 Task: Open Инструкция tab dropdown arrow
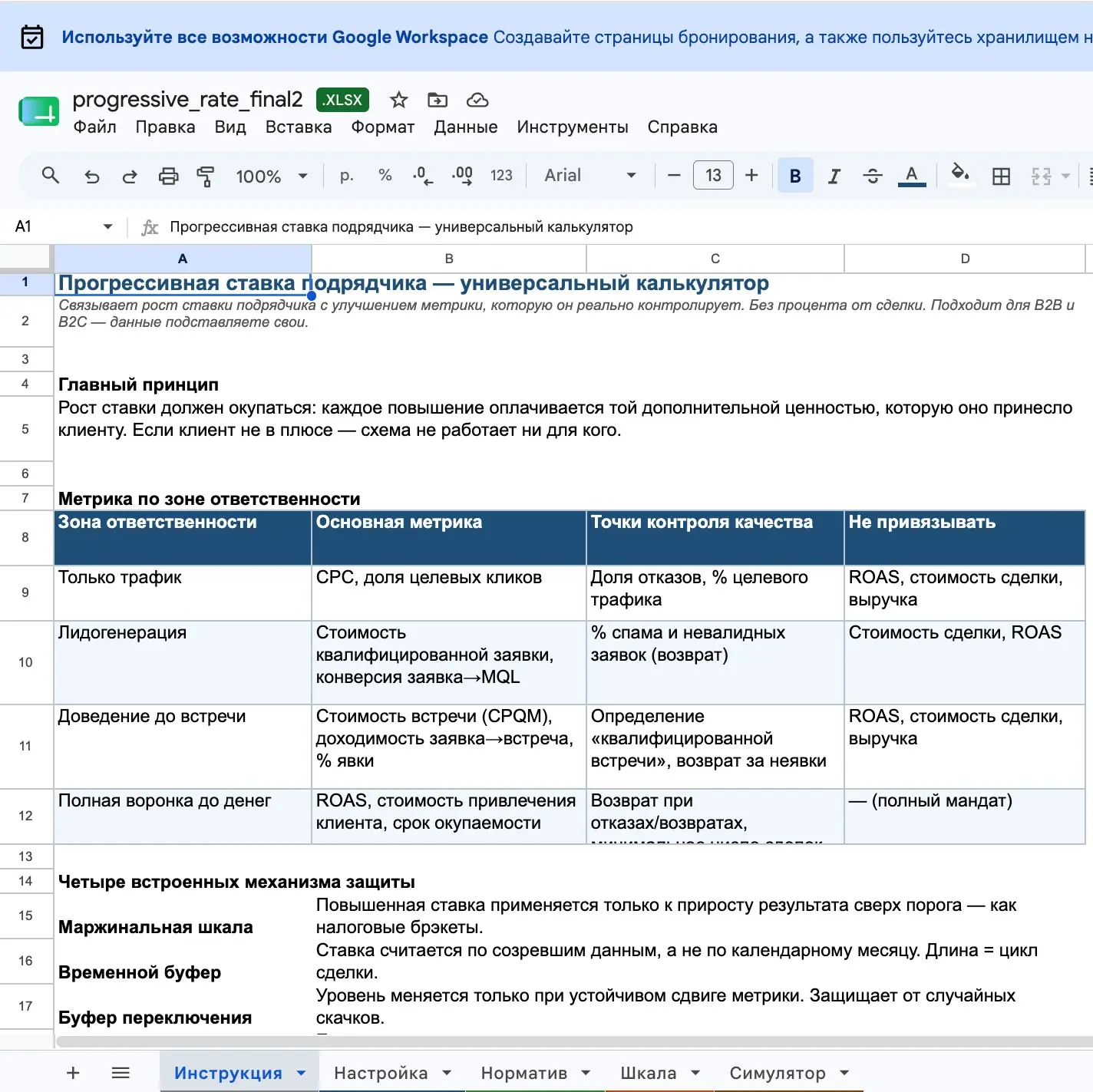click(301, 1073)
